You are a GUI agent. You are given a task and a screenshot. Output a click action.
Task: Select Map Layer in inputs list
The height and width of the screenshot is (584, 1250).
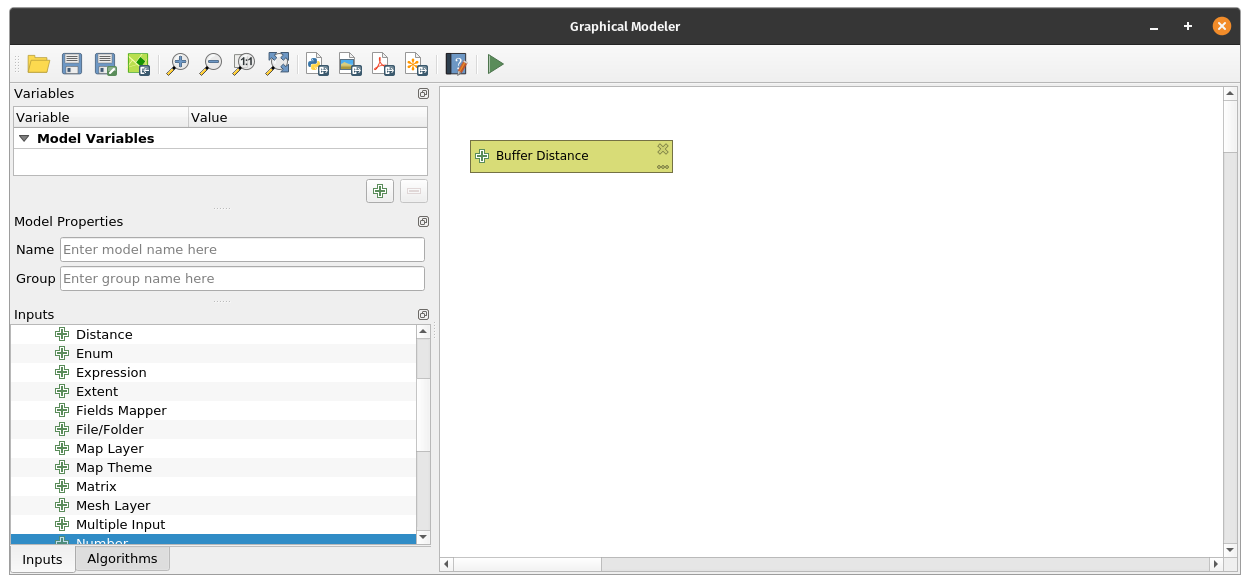click(x=110, y=449)
